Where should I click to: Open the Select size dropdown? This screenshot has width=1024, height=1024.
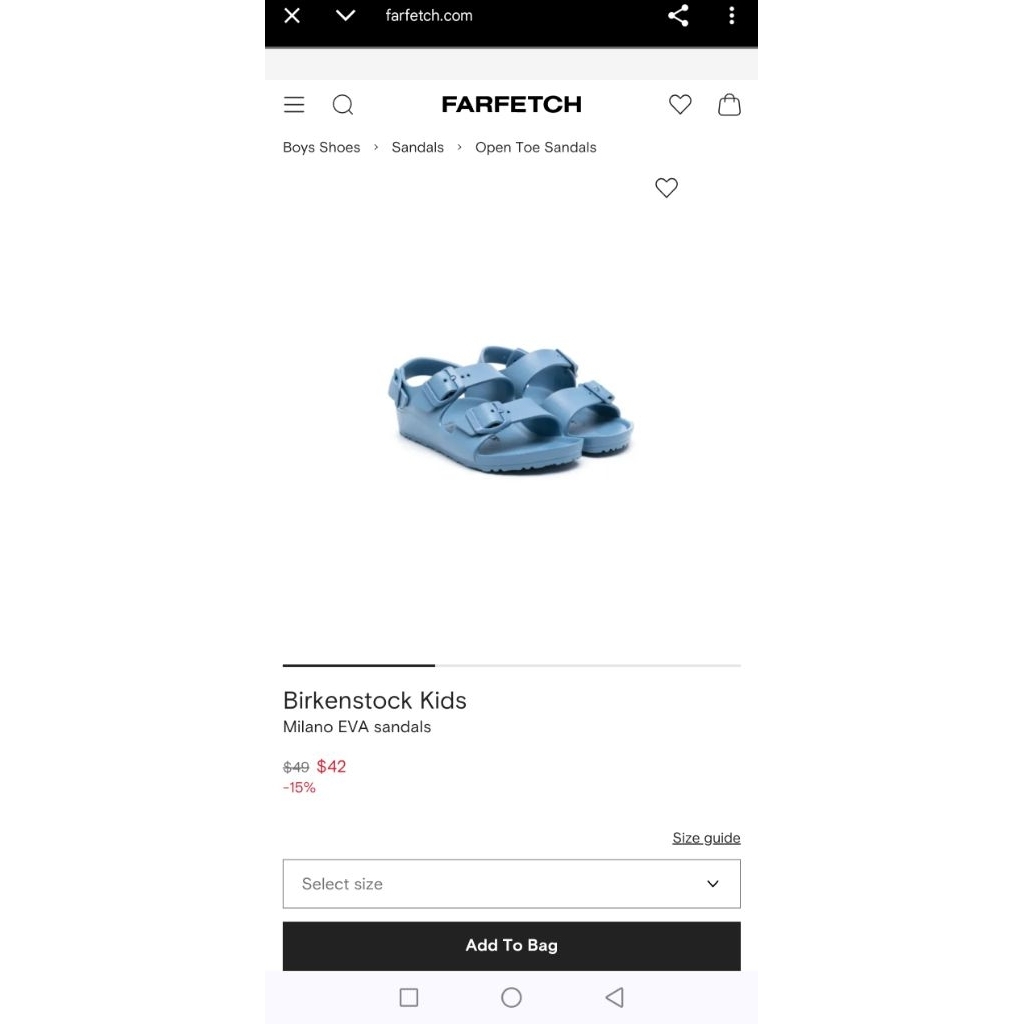[x=511, y=884]
